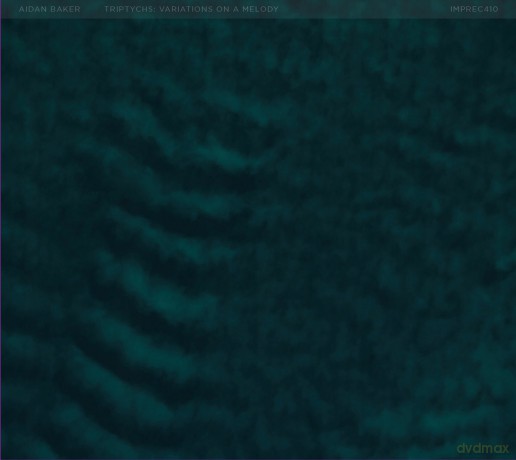Select the word TRIPTYCHS in the title
The height and width of the screenshot is (460, 516).
(x=129, y=9)
